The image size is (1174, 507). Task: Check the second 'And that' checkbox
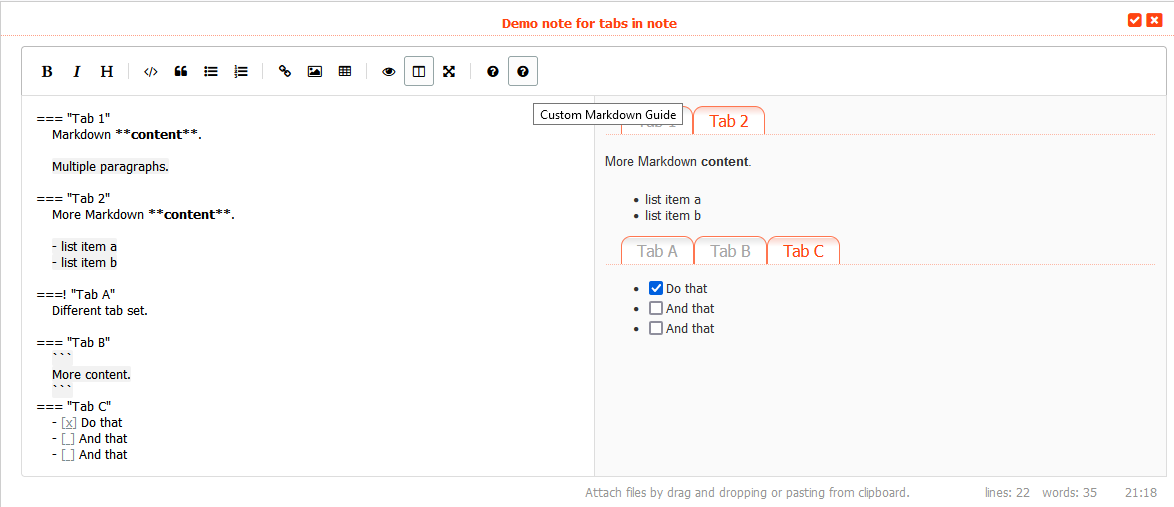656,328
